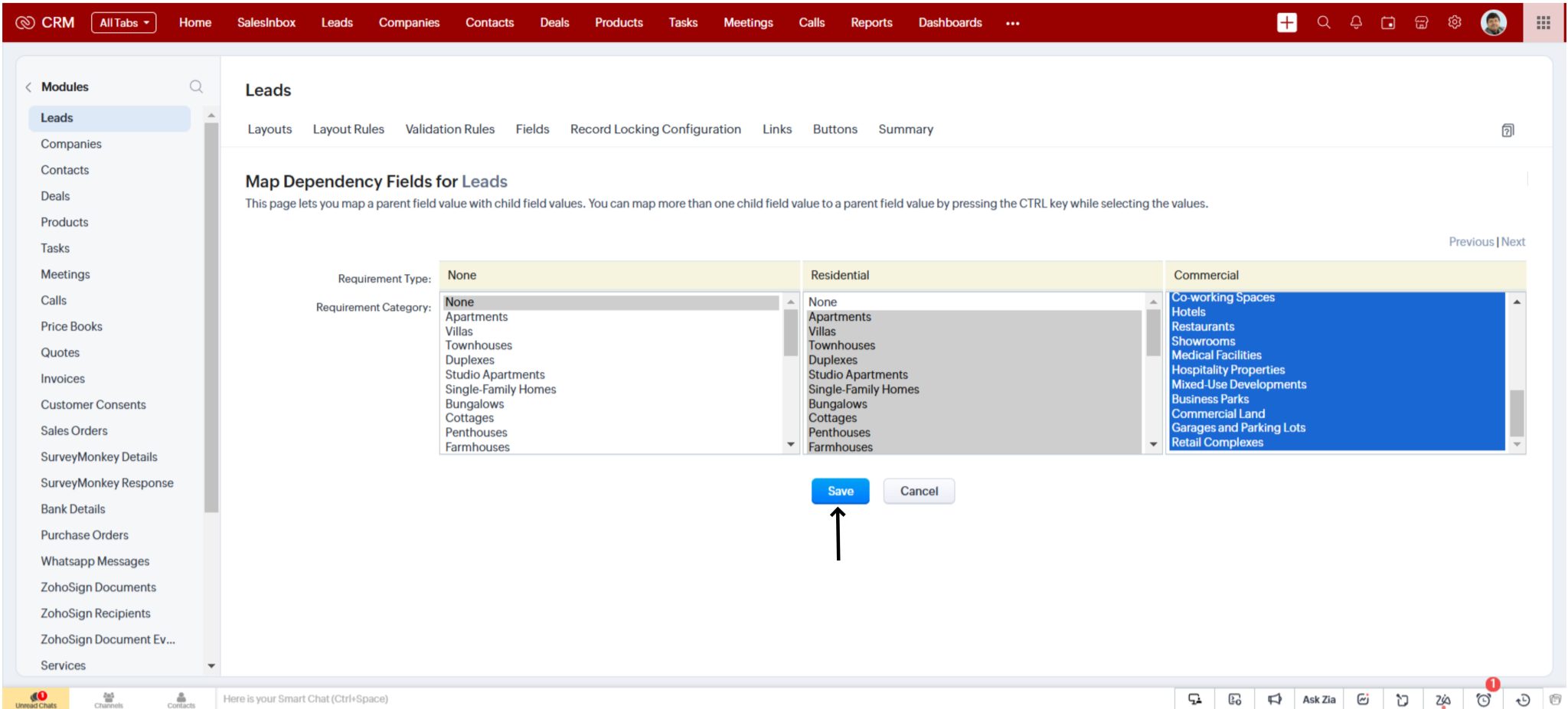Image resolution: width=1568 pixels, height=709 pixels.
Task: Open the recycle bin icon at bottom right
Action: (1555, 698)
